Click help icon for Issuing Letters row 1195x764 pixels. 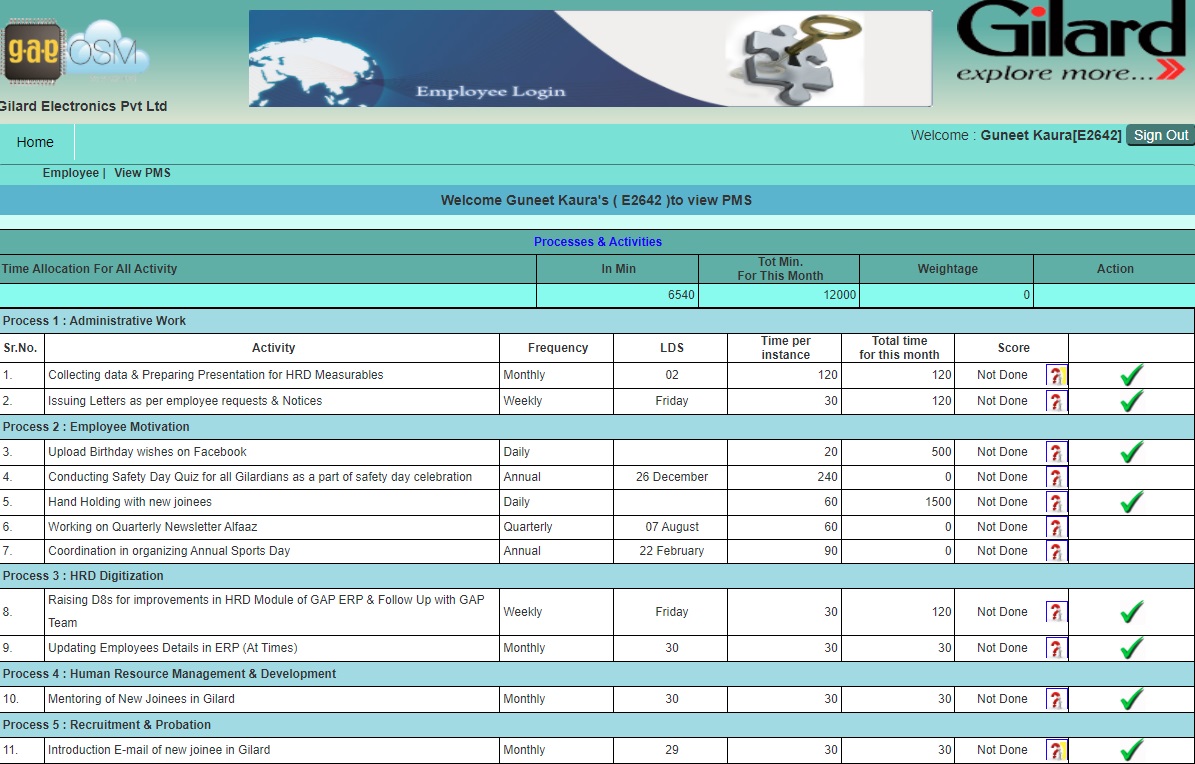[x=1056, y=402]
